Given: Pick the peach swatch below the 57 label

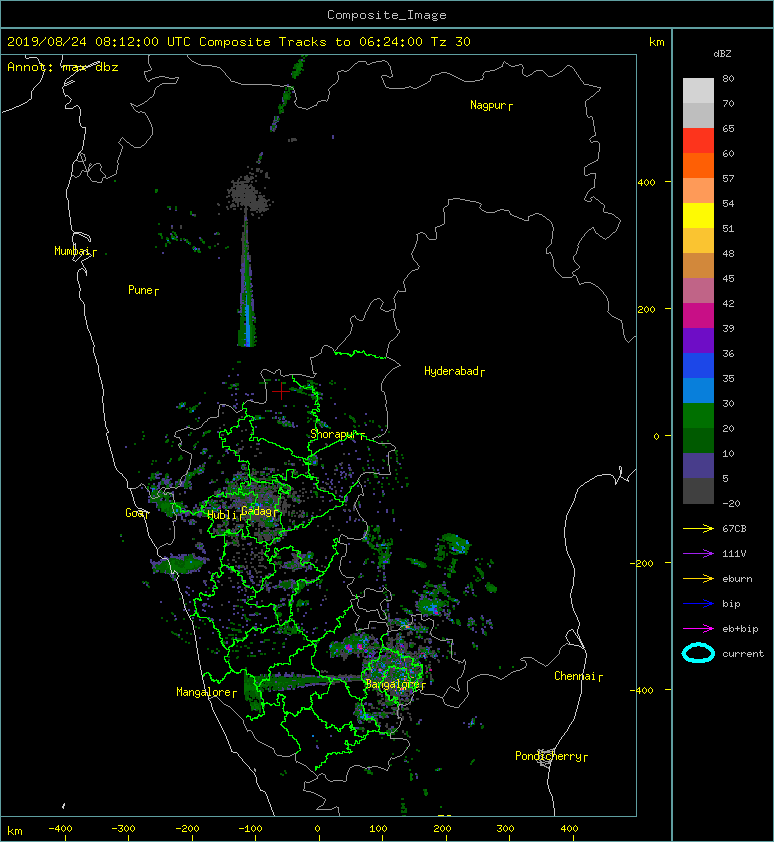Looking at the screenshot, I should pyautogui.click(x=698, y=191).
